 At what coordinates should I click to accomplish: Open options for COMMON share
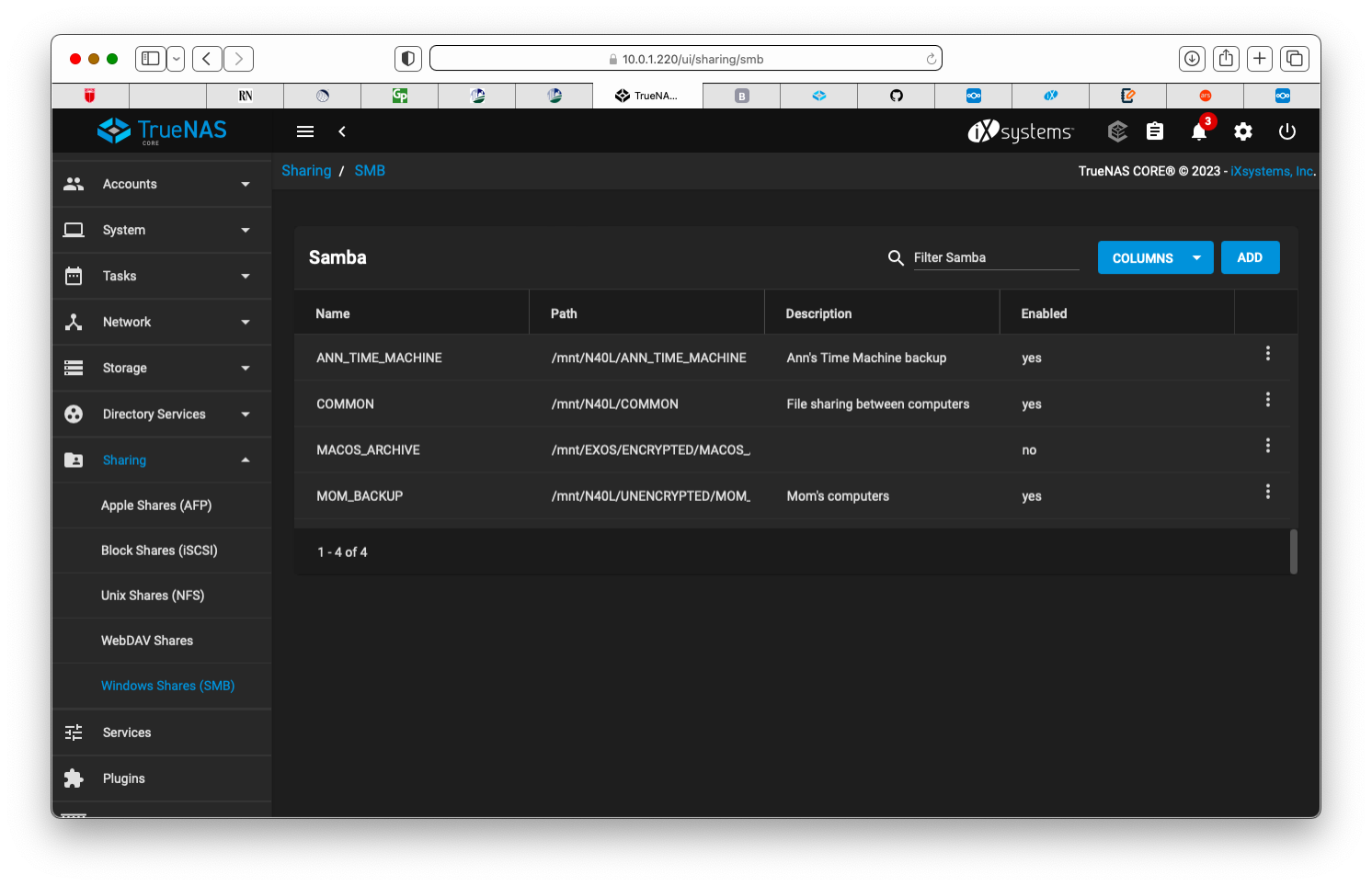(1268, 400)
